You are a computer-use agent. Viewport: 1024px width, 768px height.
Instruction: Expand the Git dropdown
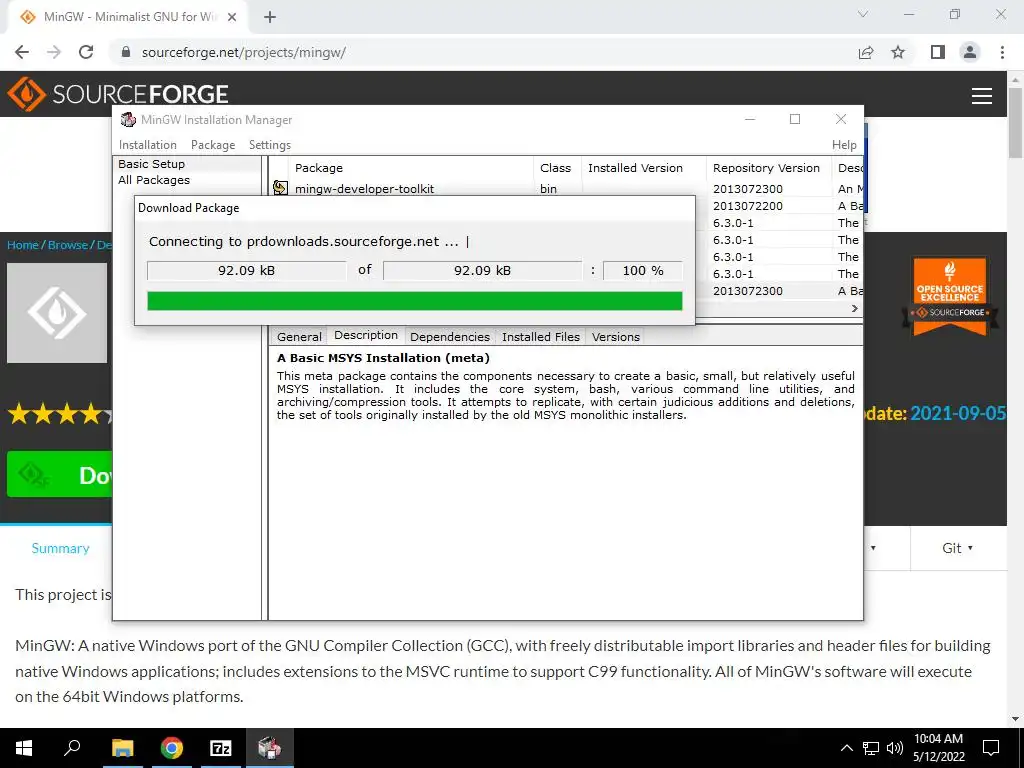[957, 548]
